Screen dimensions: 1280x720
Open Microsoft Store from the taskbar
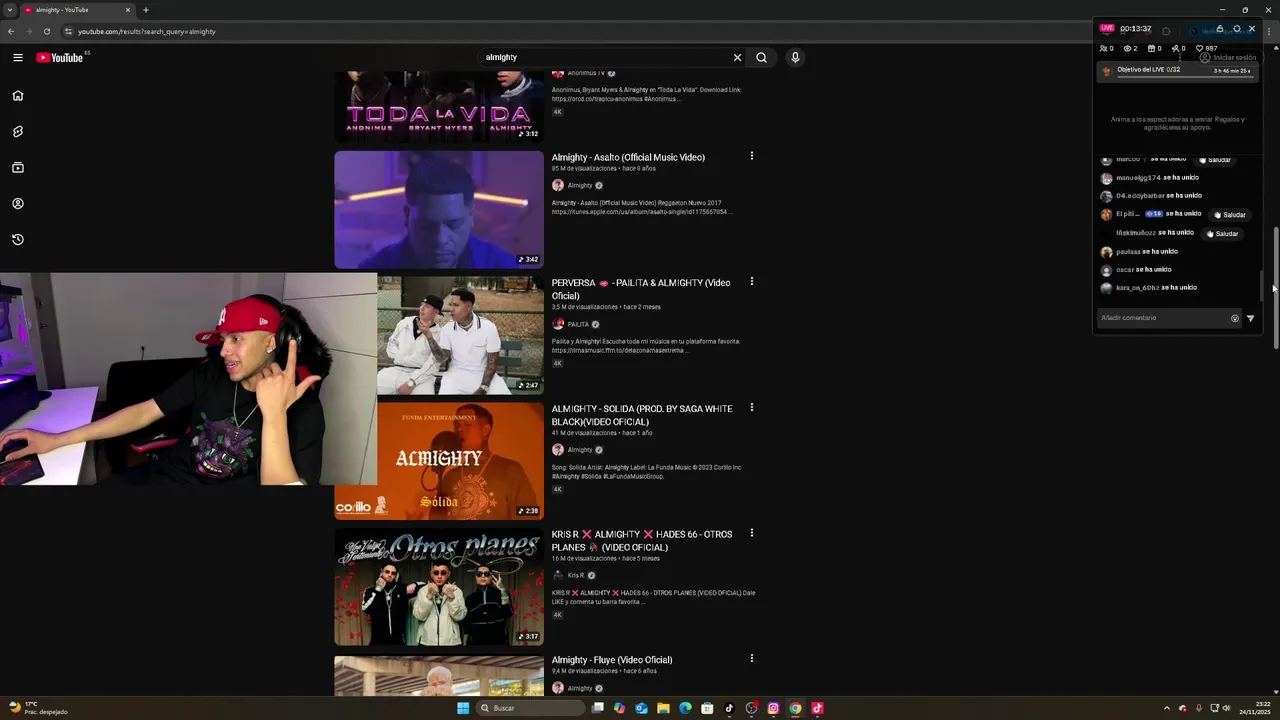coord(707,708)
